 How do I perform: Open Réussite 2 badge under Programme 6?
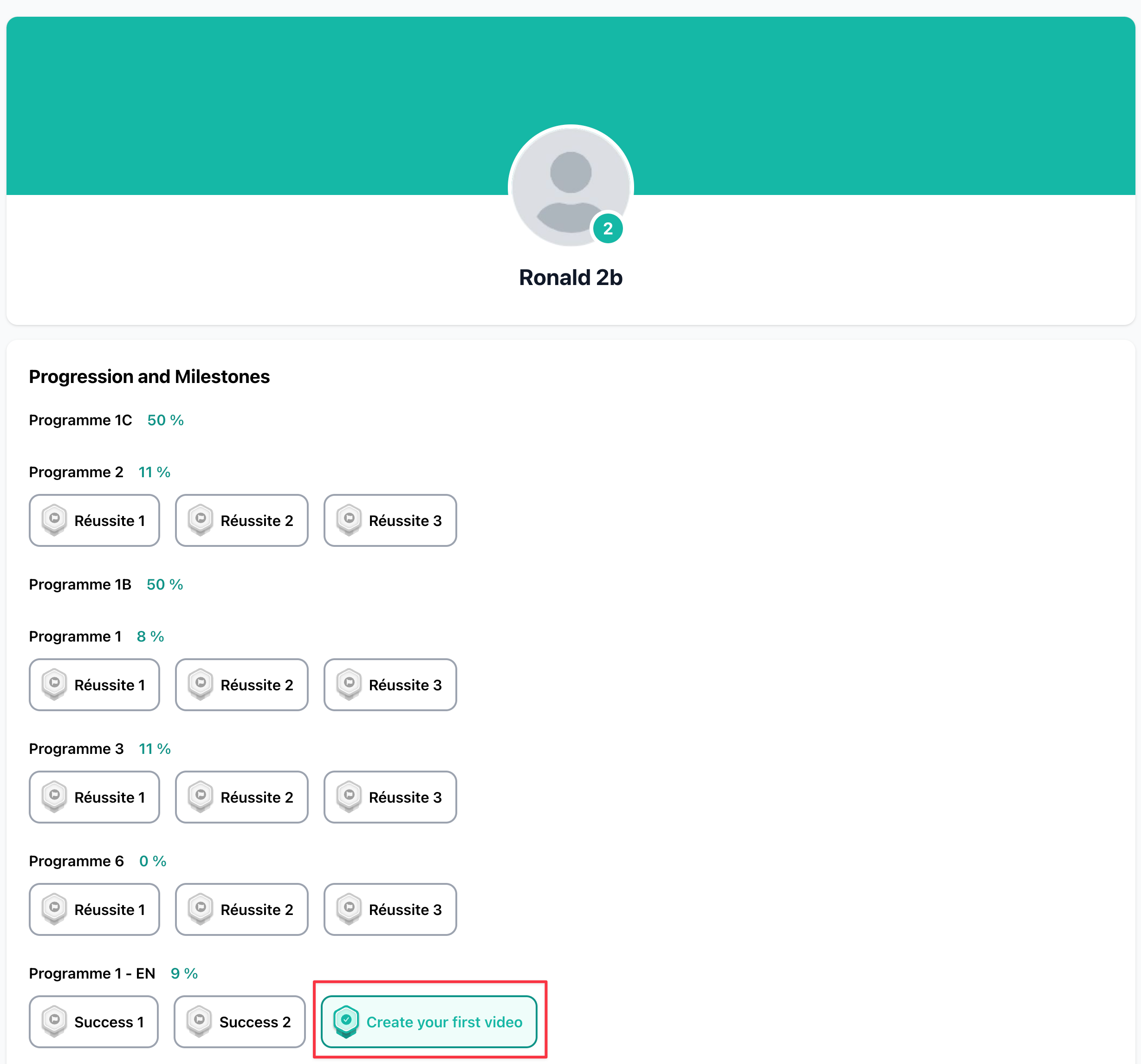242,909
